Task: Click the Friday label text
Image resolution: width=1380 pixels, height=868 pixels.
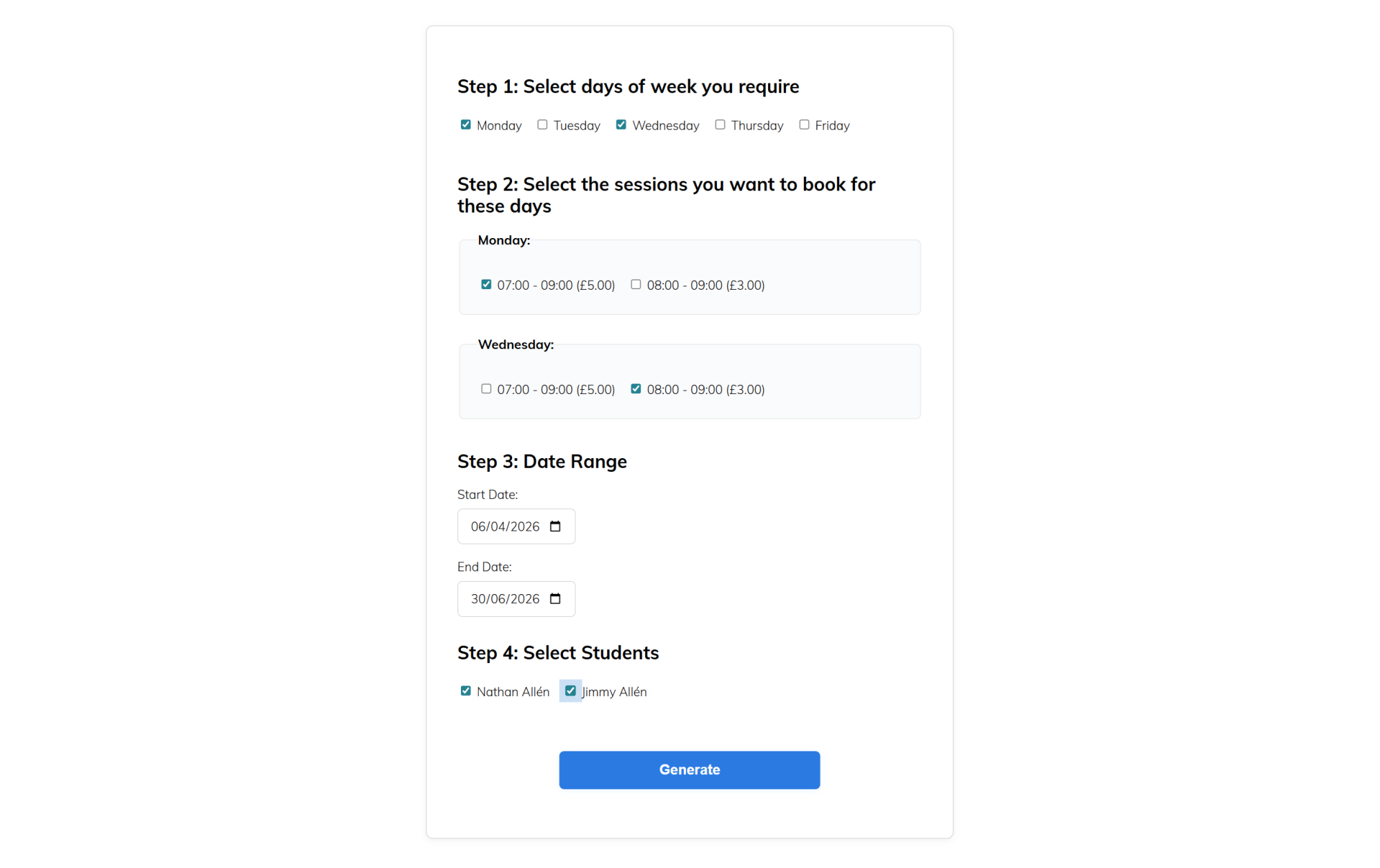Action: click(831, 126)
